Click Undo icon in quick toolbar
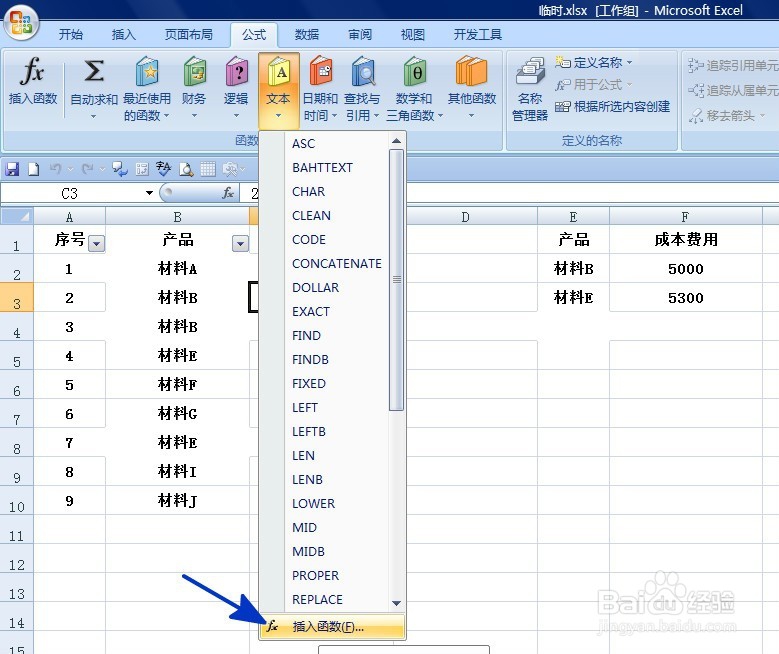This screenshot has height=654, width=779. (55, 169)
